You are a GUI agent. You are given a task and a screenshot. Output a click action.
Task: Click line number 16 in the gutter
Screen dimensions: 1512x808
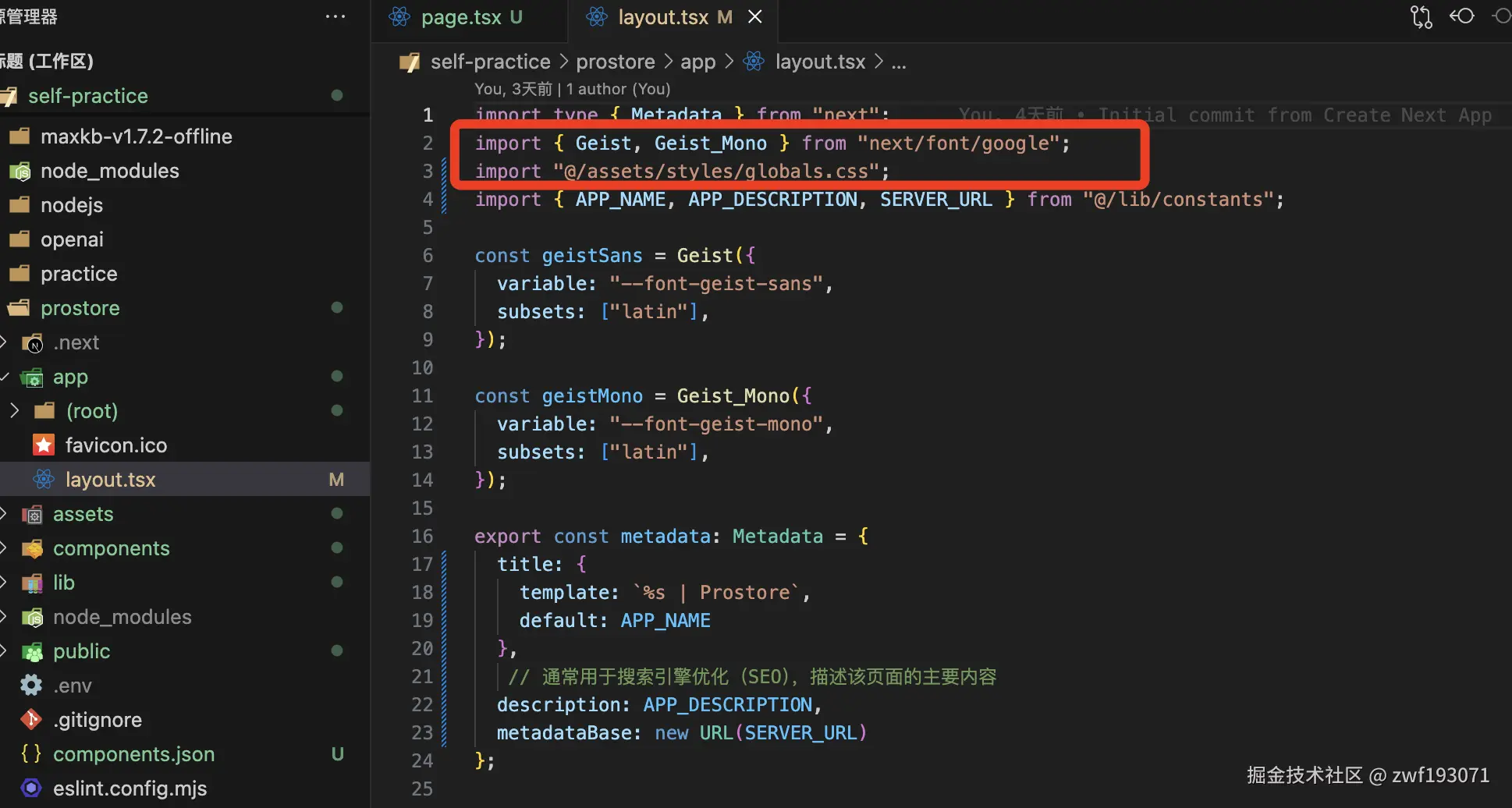coord(422,537)
